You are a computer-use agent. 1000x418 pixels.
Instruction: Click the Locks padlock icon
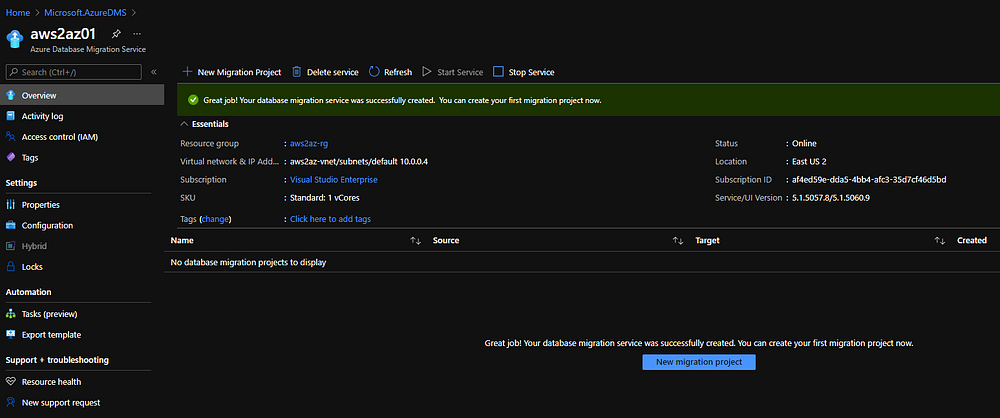(x=10, y=267)
